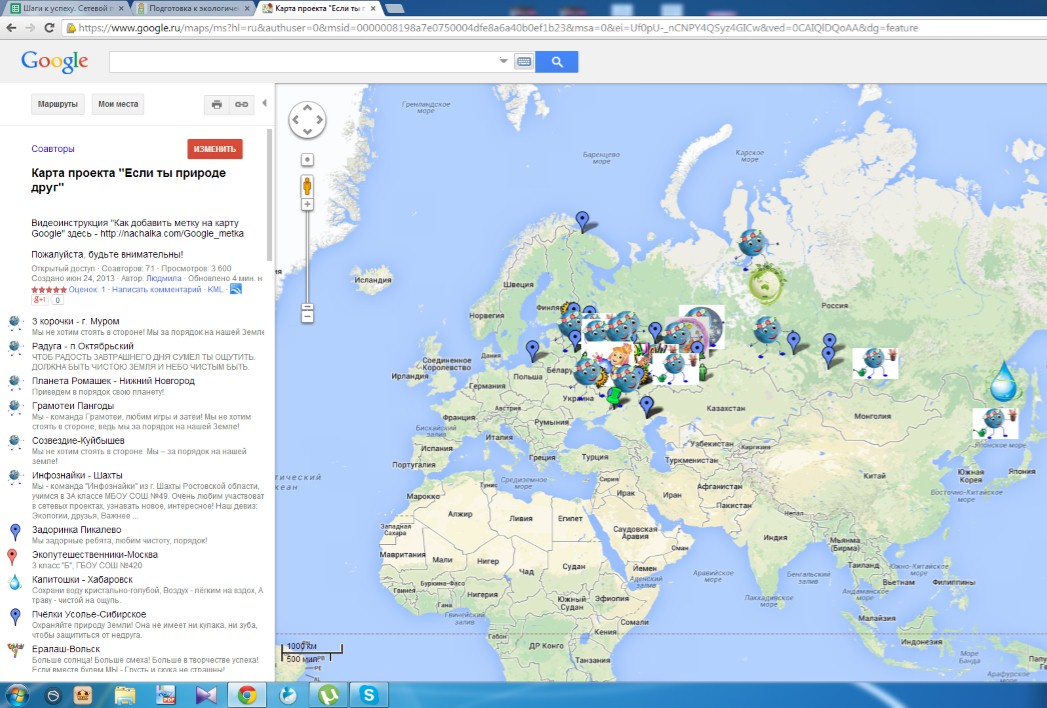1047x708 pixels.
Task: Open uTorrent from the taskbar
Action: (x=328, y=695)
